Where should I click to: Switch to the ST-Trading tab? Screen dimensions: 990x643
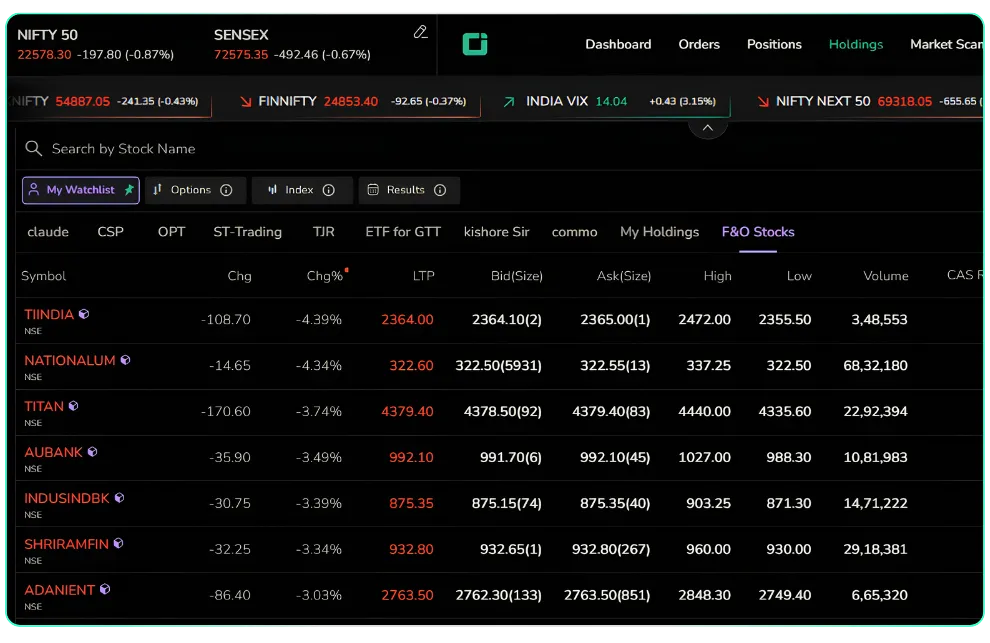[x=248, y=232]
